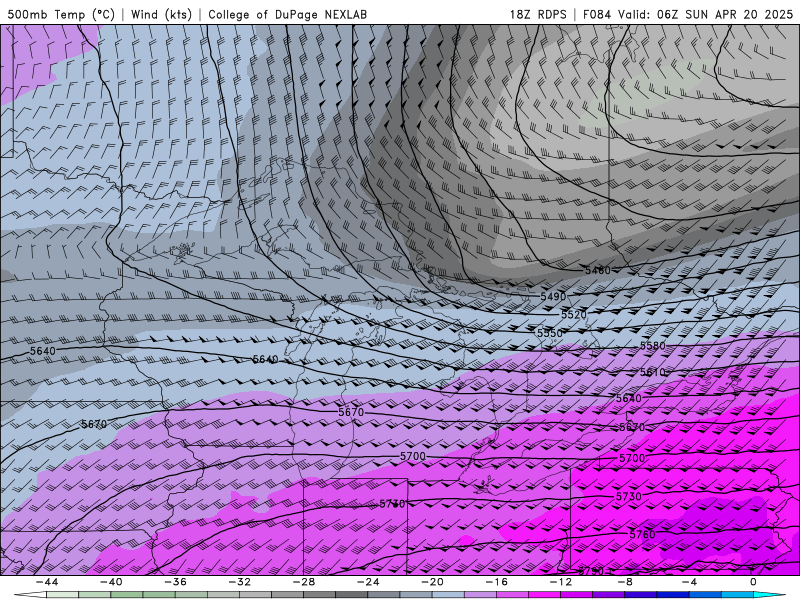
Task: Click the -36 colorbar scale value
Action: (175, 582)
